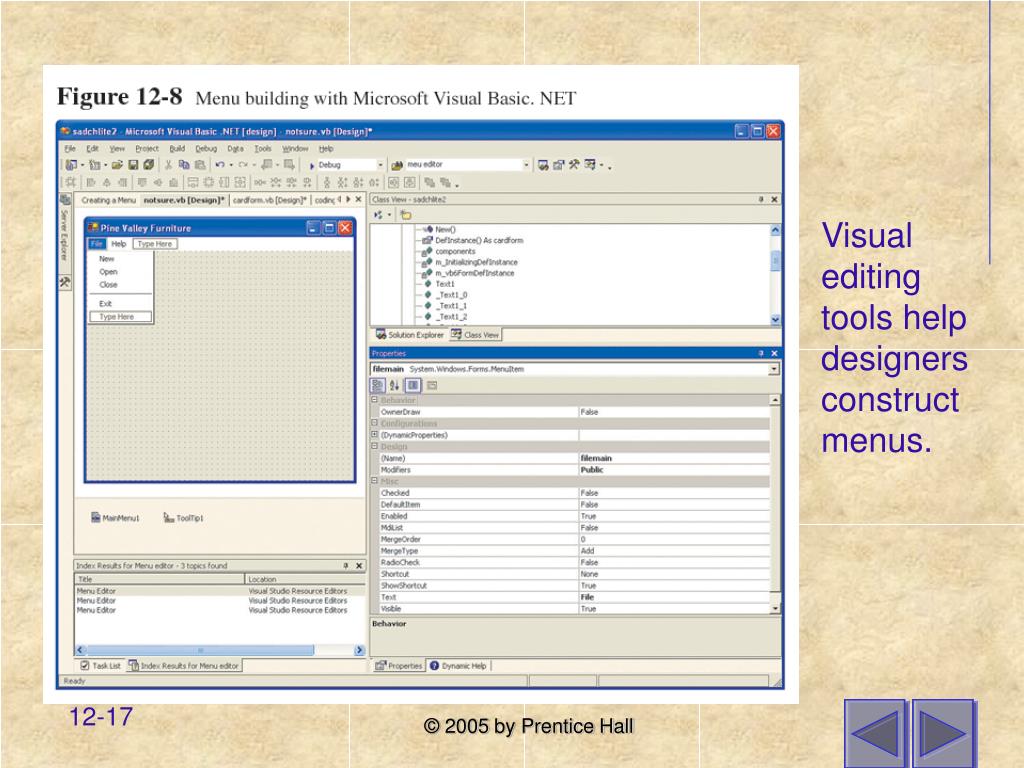
Task: Click the previous slide arrow button
Action: tap(874, 733)
